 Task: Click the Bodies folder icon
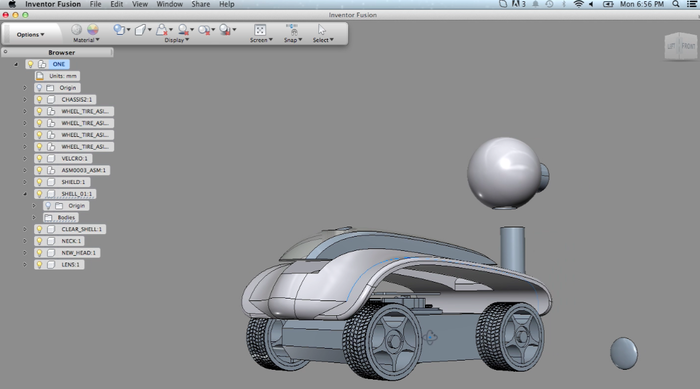click(x=48, y=218)
